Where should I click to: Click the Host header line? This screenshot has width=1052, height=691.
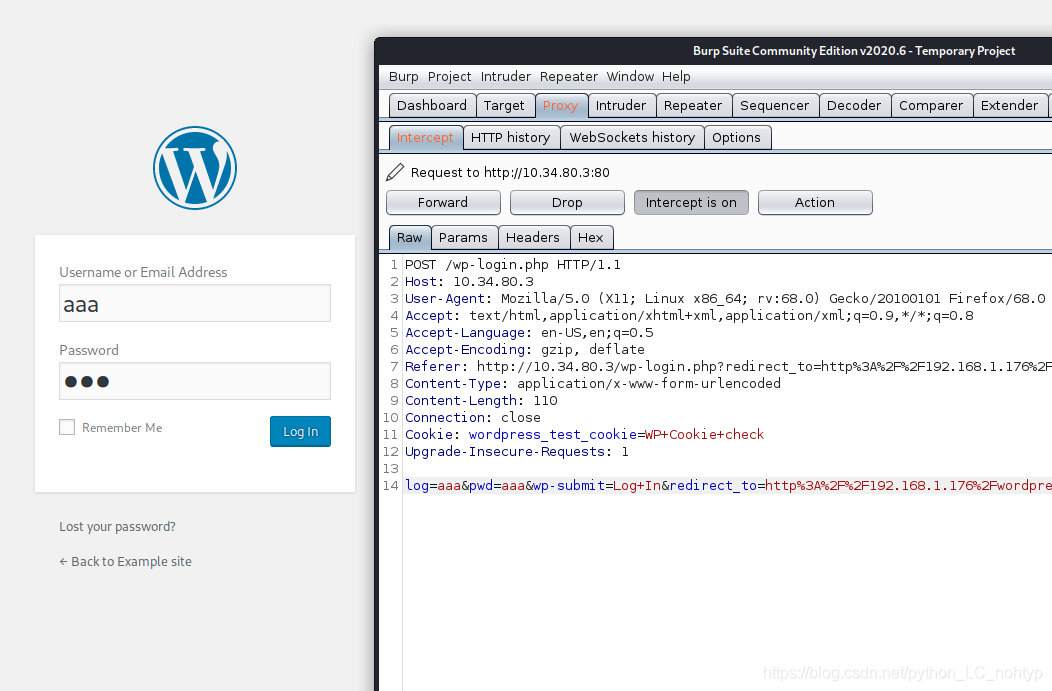(x=470, y=282)
